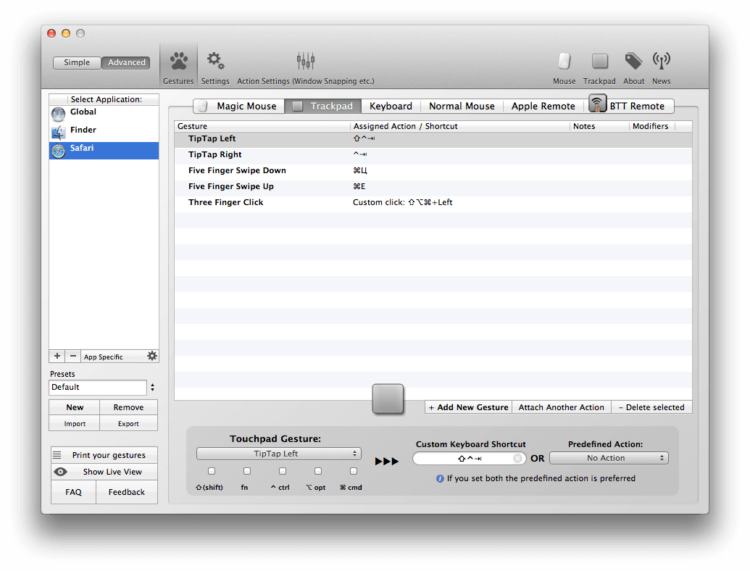Add application with plus button
The height and width of the screenshot is (571, 750).
(x=57, y=356)
